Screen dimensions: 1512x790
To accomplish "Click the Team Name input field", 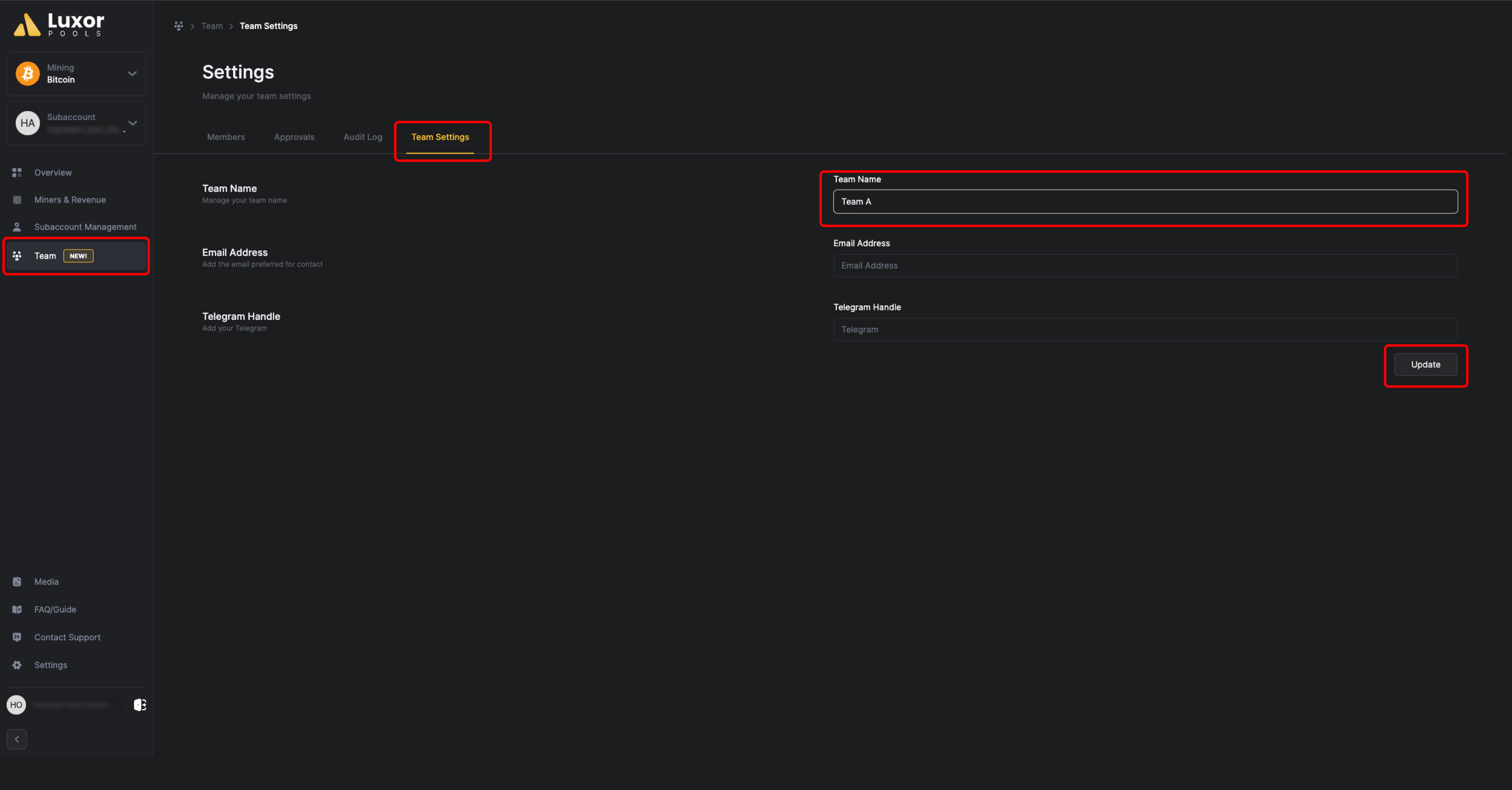I will (x=1145, y=201).
